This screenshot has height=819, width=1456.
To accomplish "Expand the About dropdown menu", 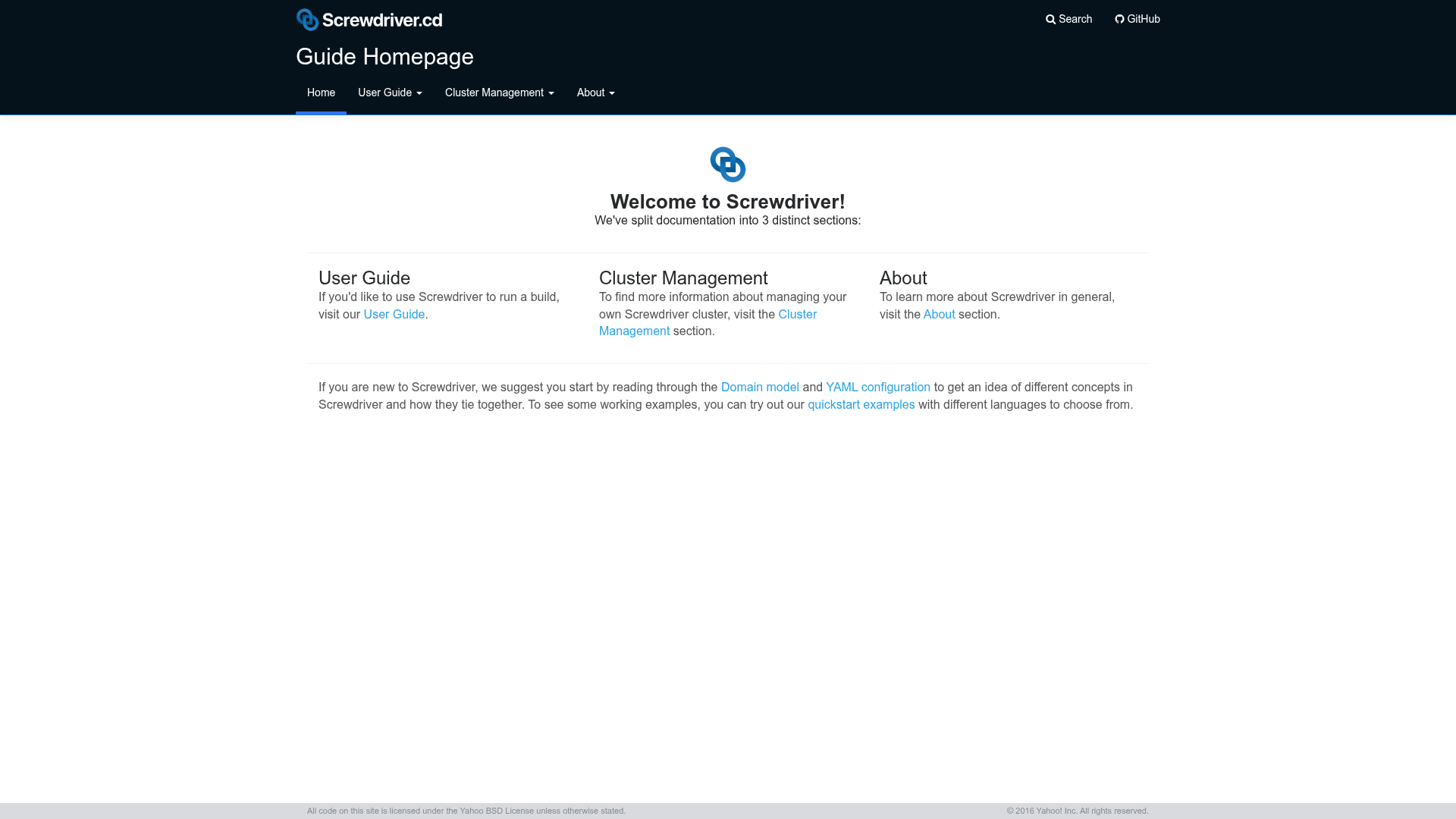I will 596,93.
